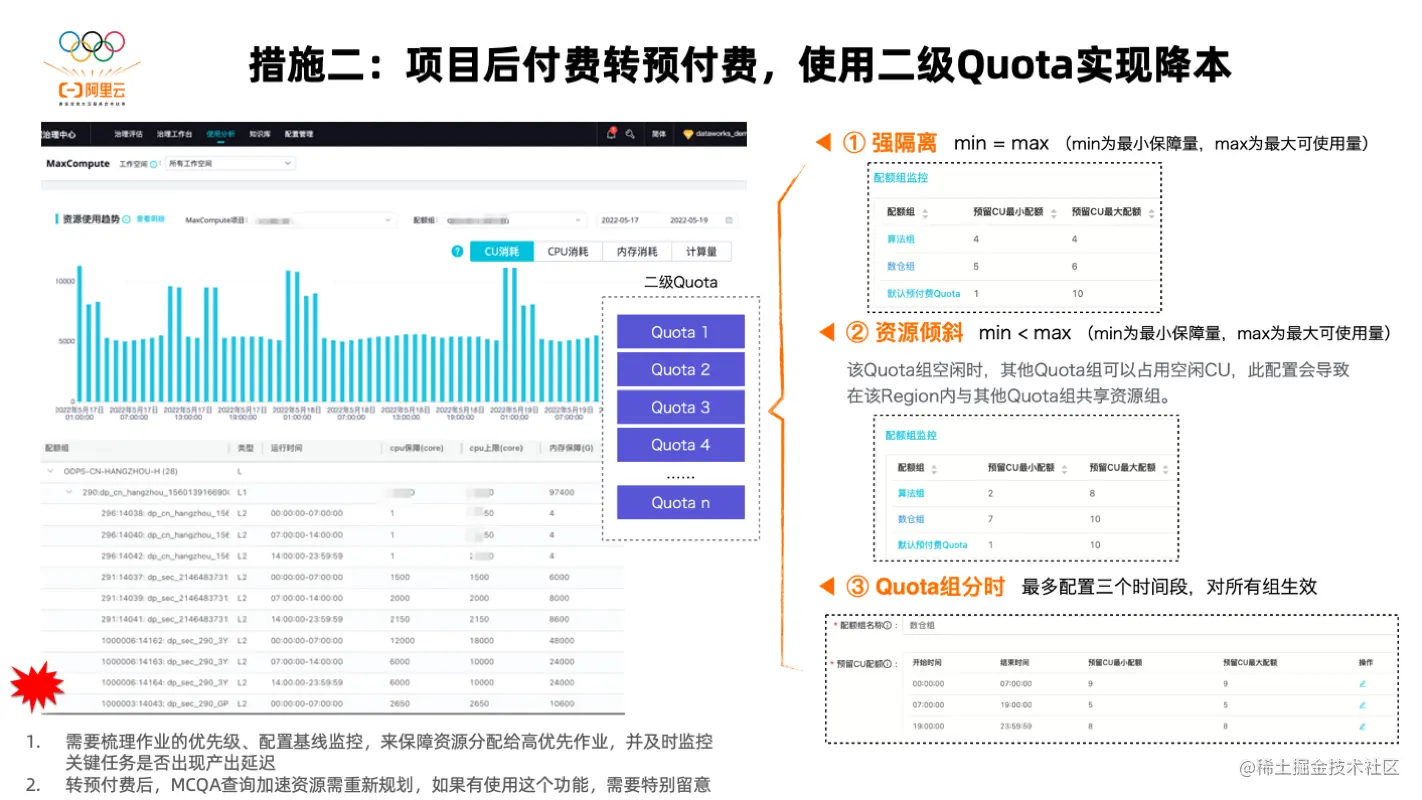The image size is (1422, 800).
Task: Click 算法组 link in the row with 2 and 8
Action: tap(911, 493)
